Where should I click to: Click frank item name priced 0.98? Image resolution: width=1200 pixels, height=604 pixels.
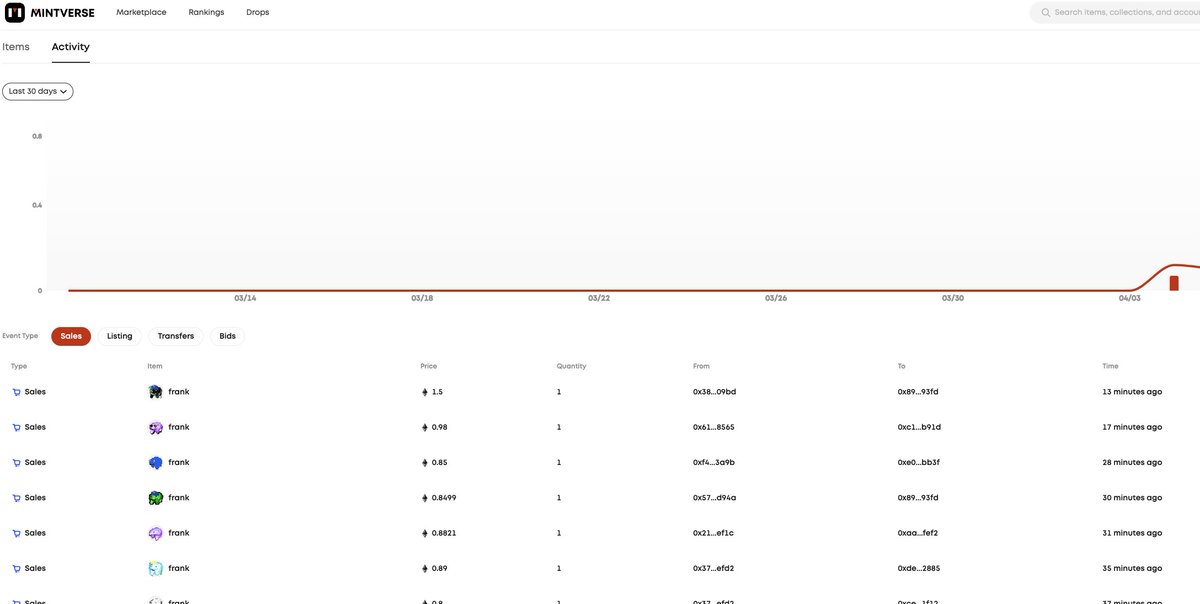[x=179, y=427]
